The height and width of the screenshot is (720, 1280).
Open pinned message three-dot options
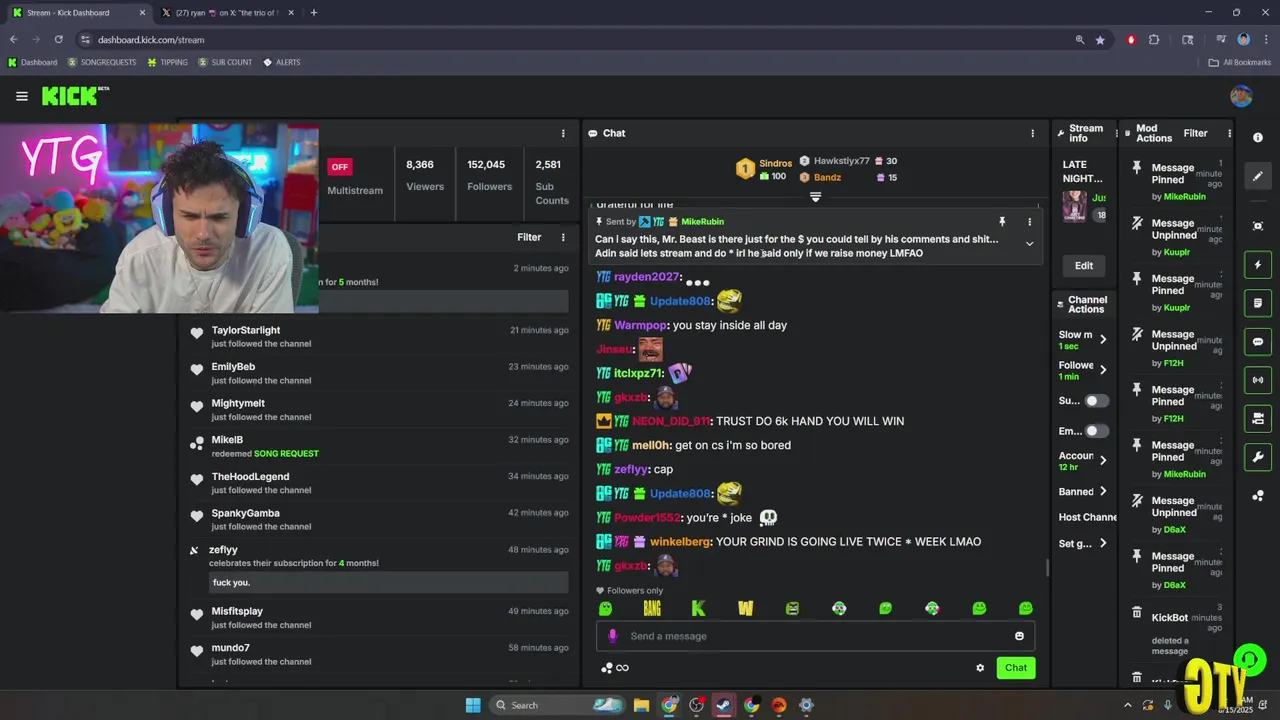1029,222
